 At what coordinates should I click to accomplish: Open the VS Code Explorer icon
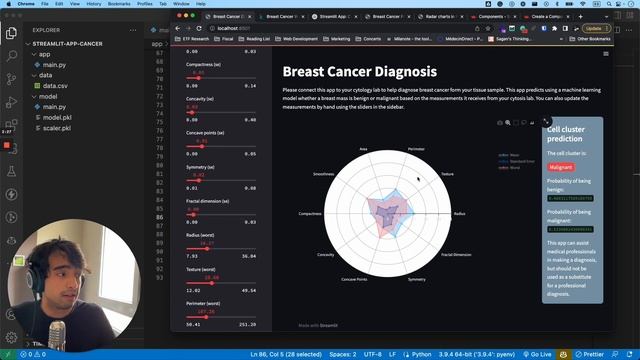[11, 33]
